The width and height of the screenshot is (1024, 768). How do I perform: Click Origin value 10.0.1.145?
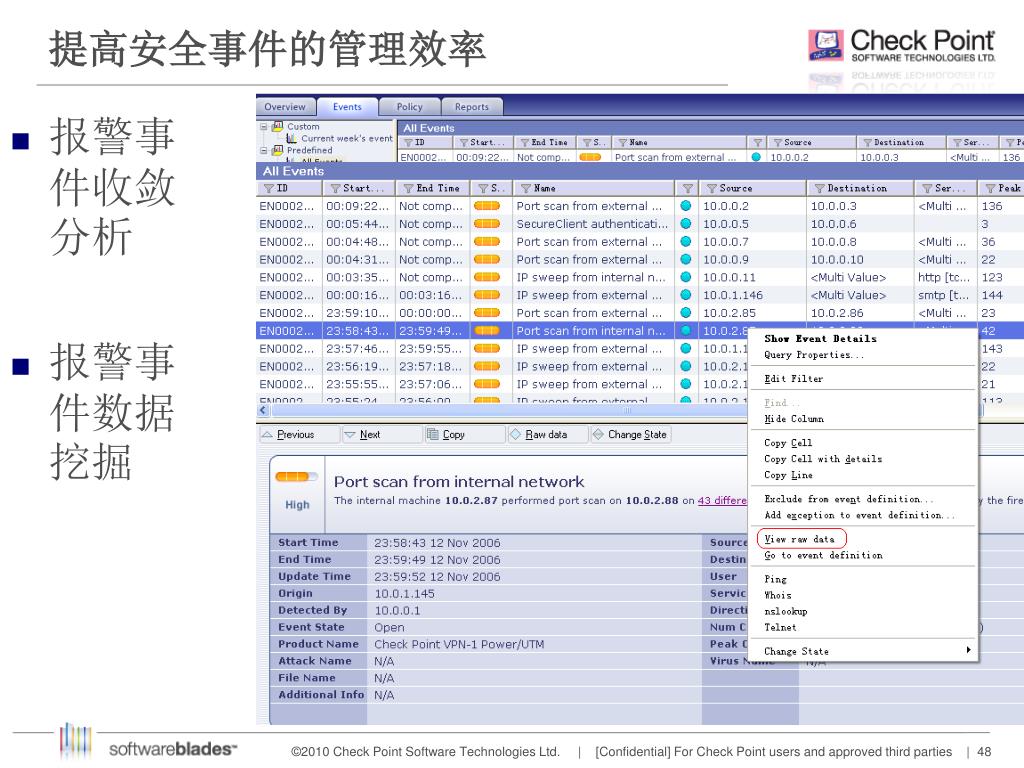point(404,594)
